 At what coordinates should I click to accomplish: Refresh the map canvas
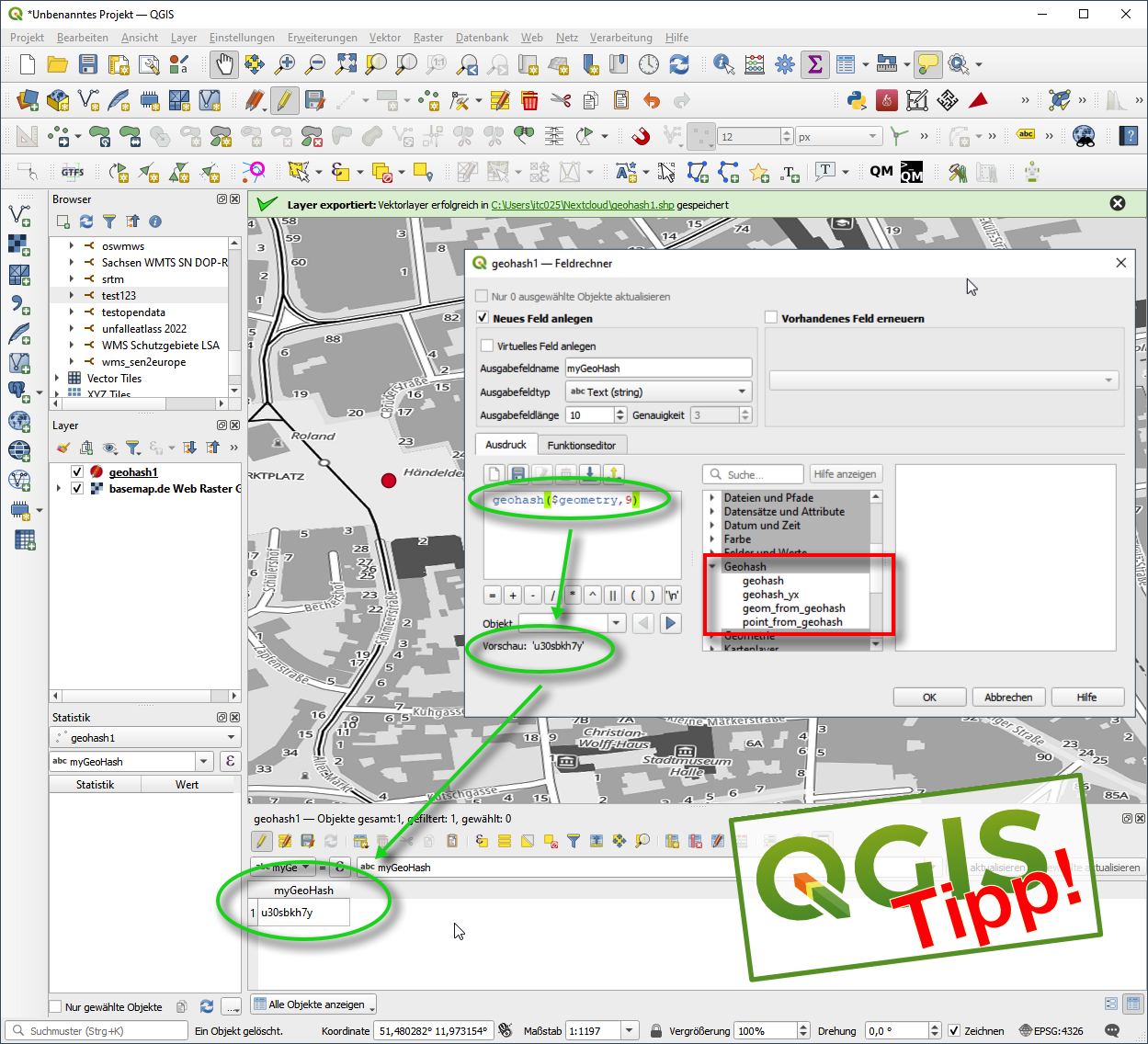tap(679, 64)
